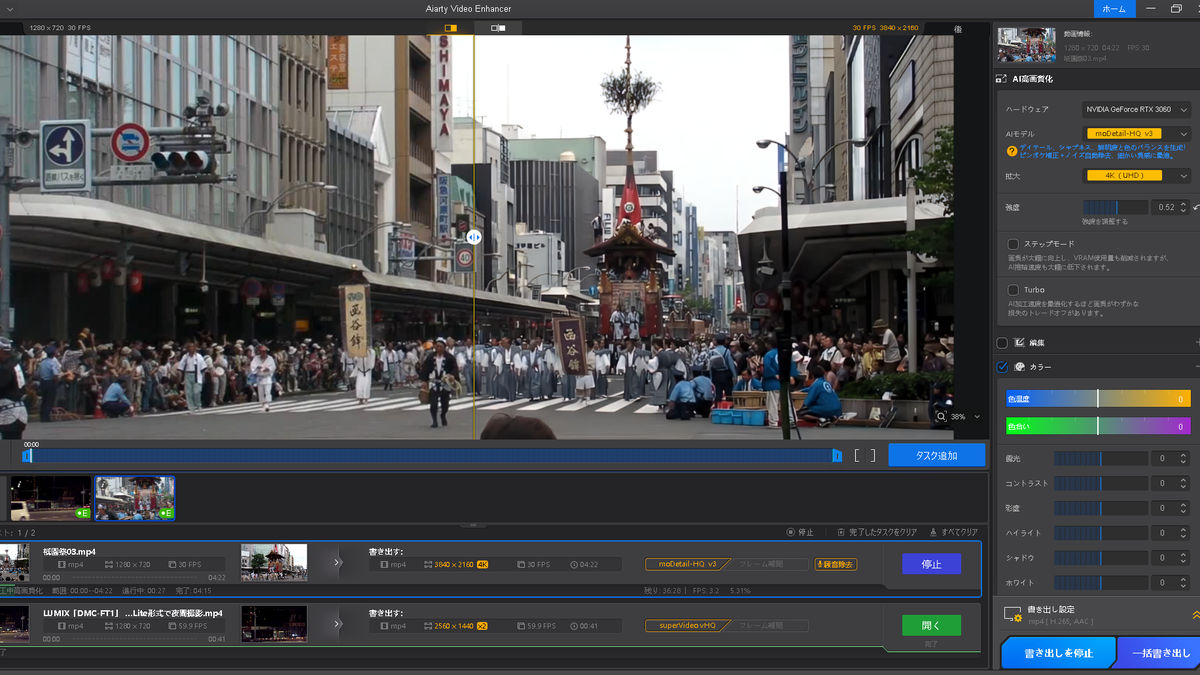Viewport: 1200px width, 675px height.
Task: Enable the Turbo checkbox
Action: pos(1013,290)
